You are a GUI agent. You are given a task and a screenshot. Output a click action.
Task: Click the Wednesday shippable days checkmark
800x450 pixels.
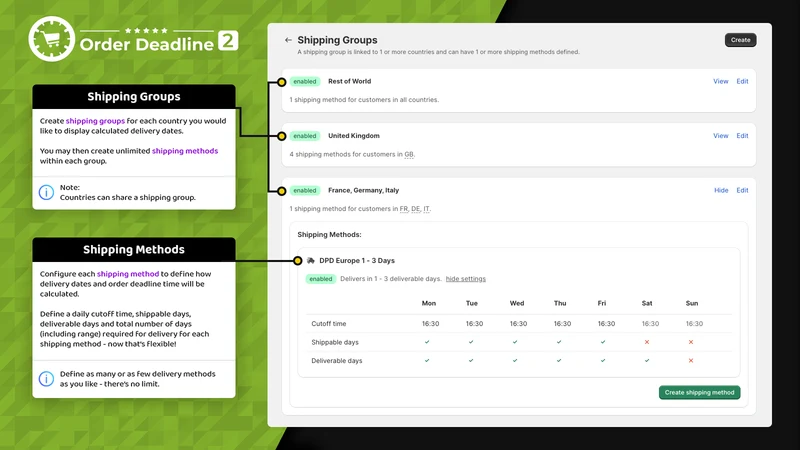coord(515,342)
